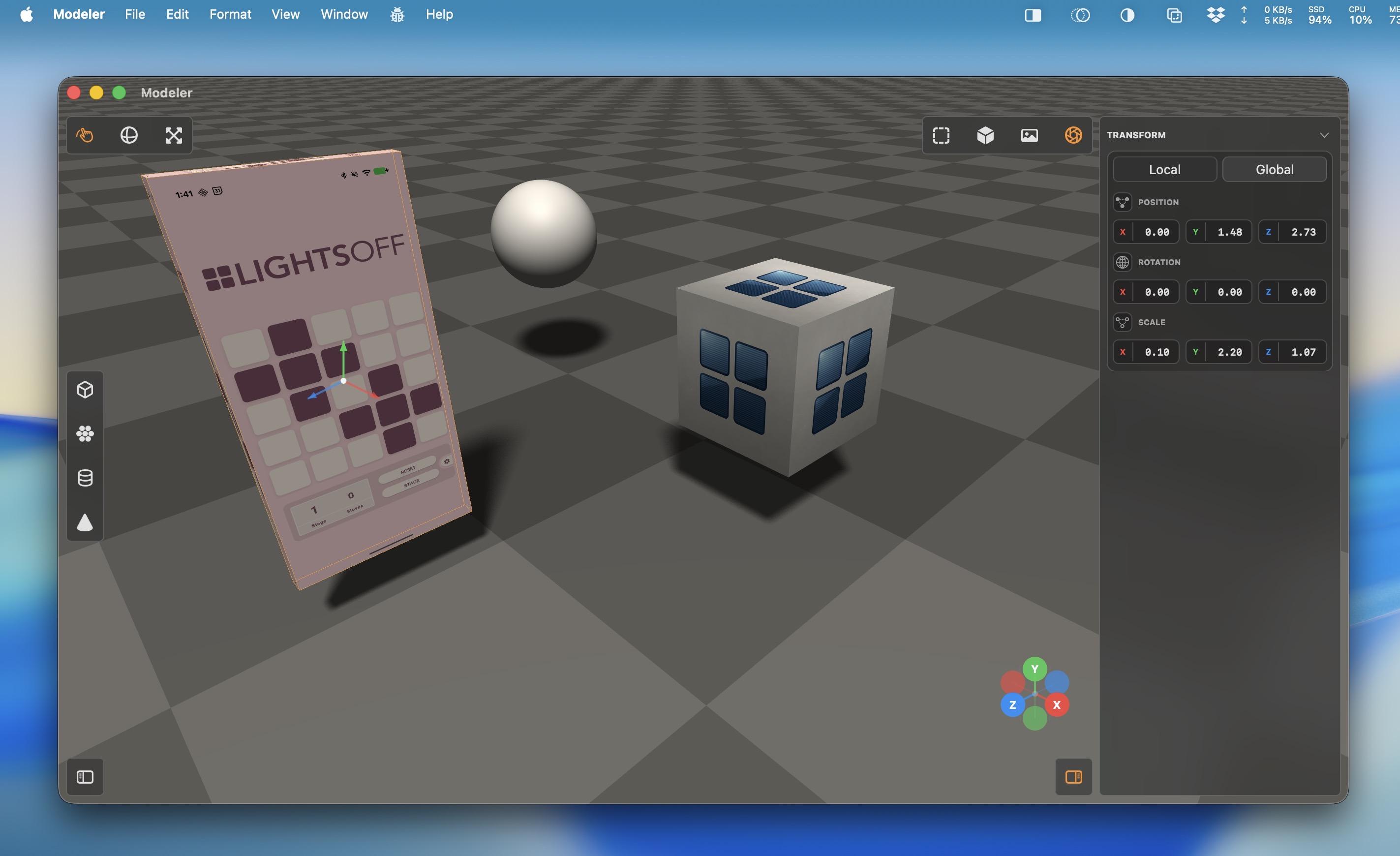
Task: Add a cylinder primitive from sidebar
Action: 85,478
